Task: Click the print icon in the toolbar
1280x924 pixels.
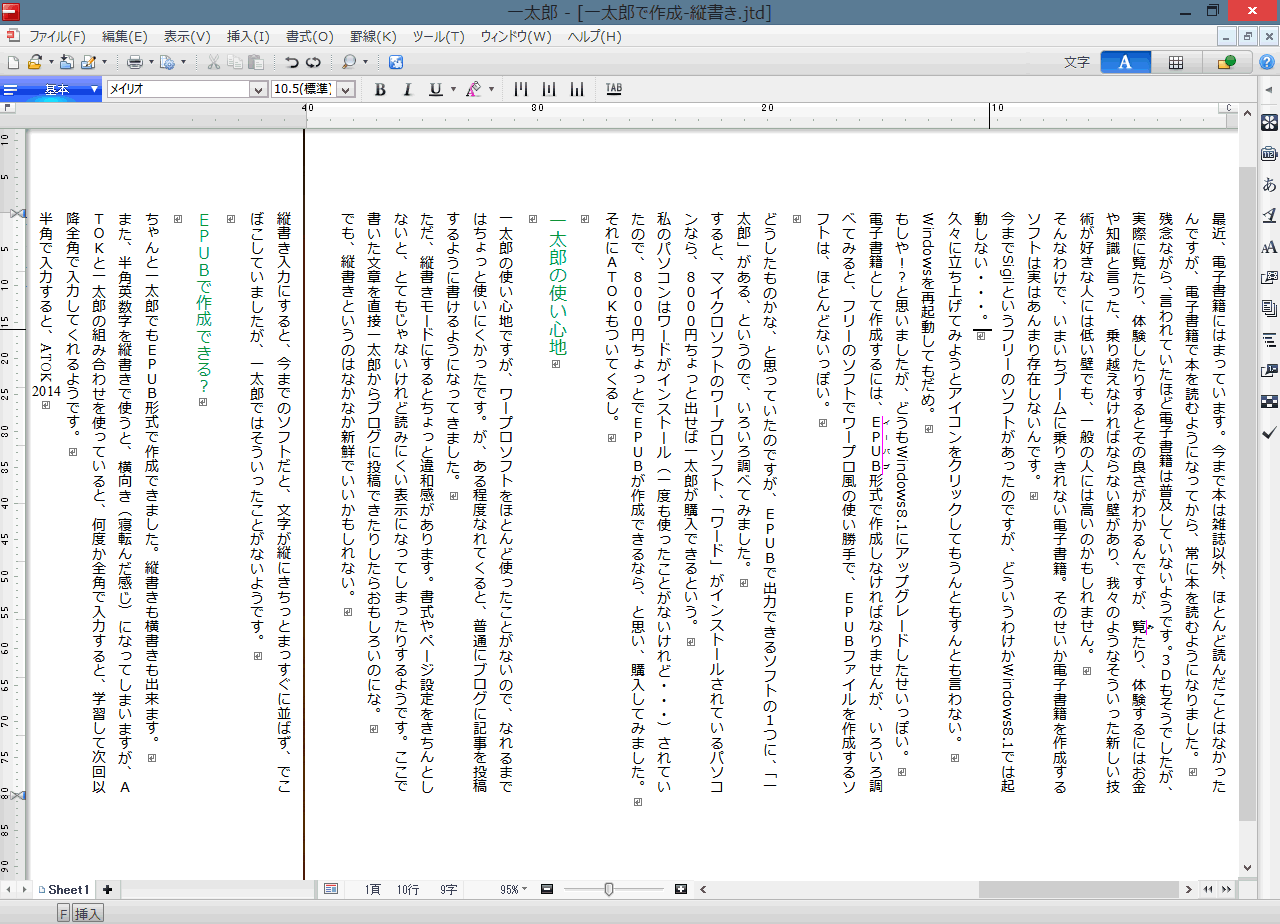Action: pos(135,62)
